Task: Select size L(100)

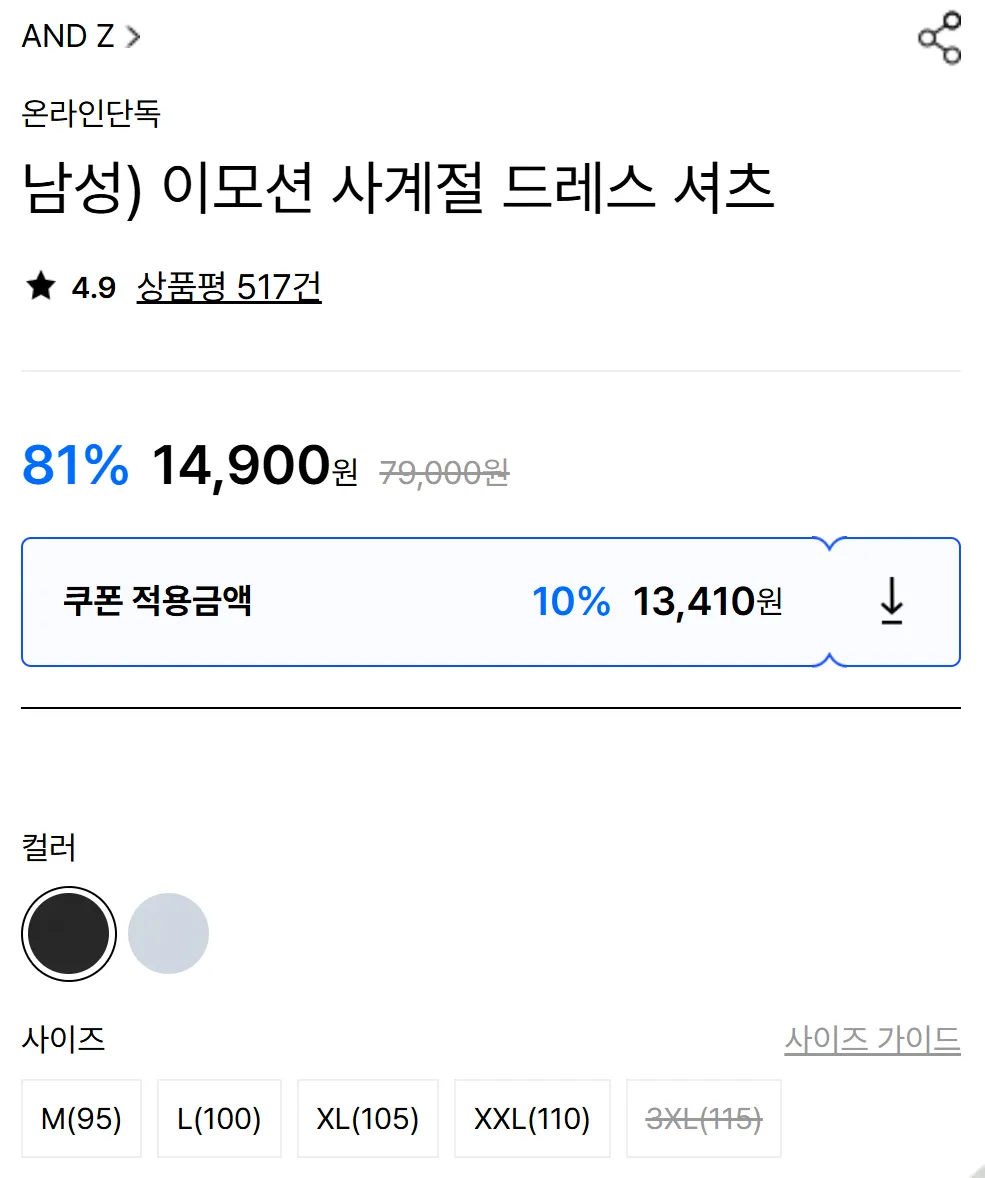Action: point(219,1118)
